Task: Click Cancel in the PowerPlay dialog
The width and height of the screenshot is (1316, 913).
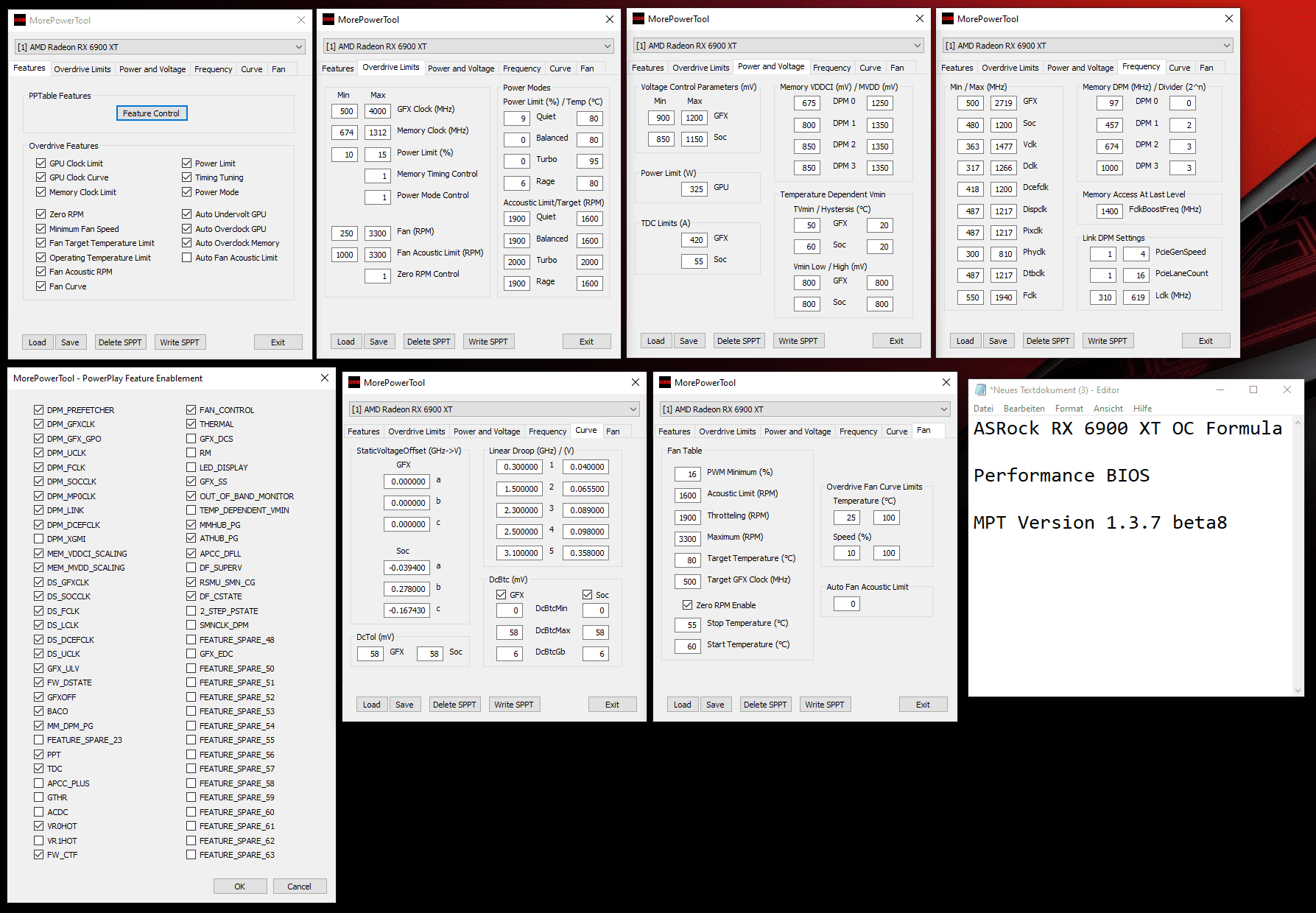Action: pyautogui.click(x=299, y=886)
